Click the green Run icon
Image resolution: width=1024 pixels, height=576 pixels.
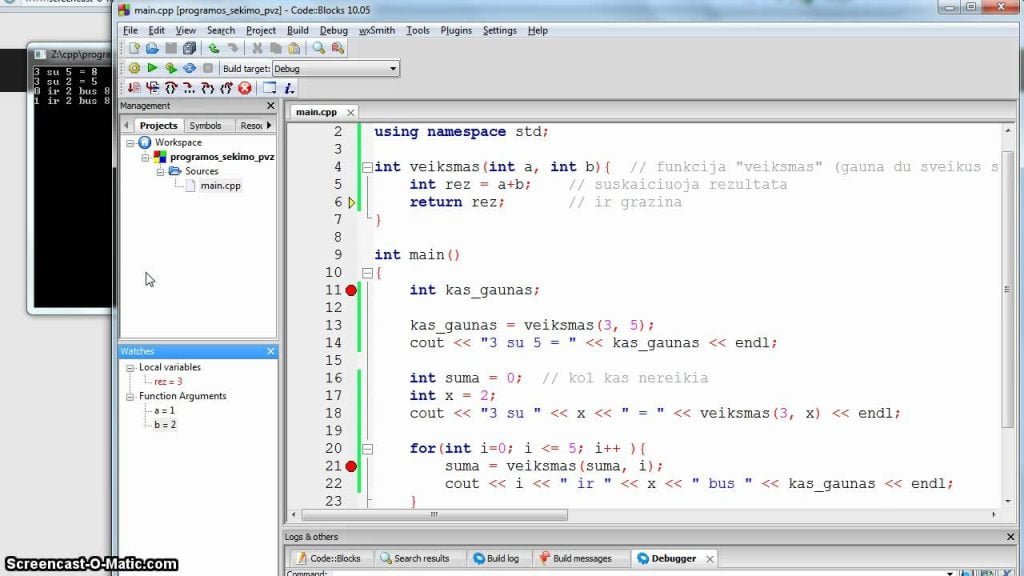tap(153, 68)
